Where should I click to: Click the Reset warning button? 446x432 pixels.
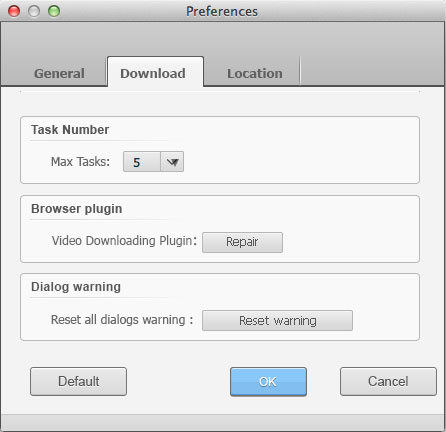point(277,321)
